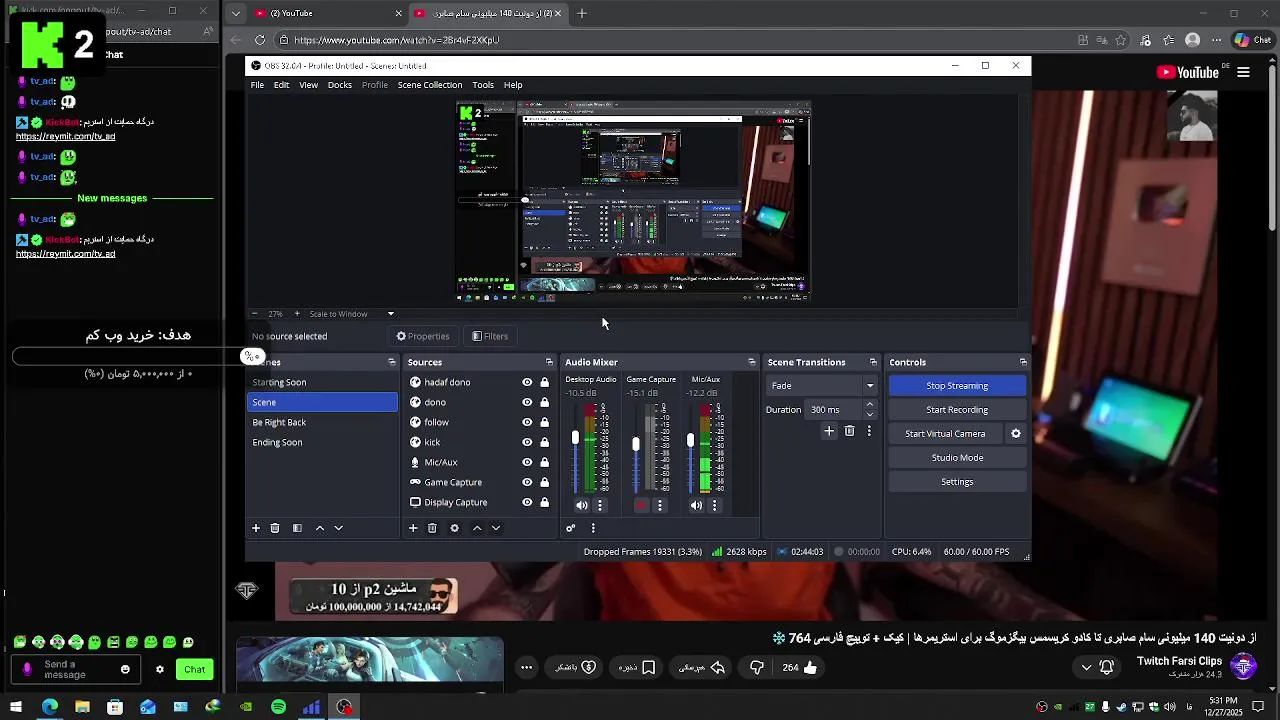Open the Audio Mixer footer three-dot menu
Screen dimensions: 1280x720
(593, 528)
